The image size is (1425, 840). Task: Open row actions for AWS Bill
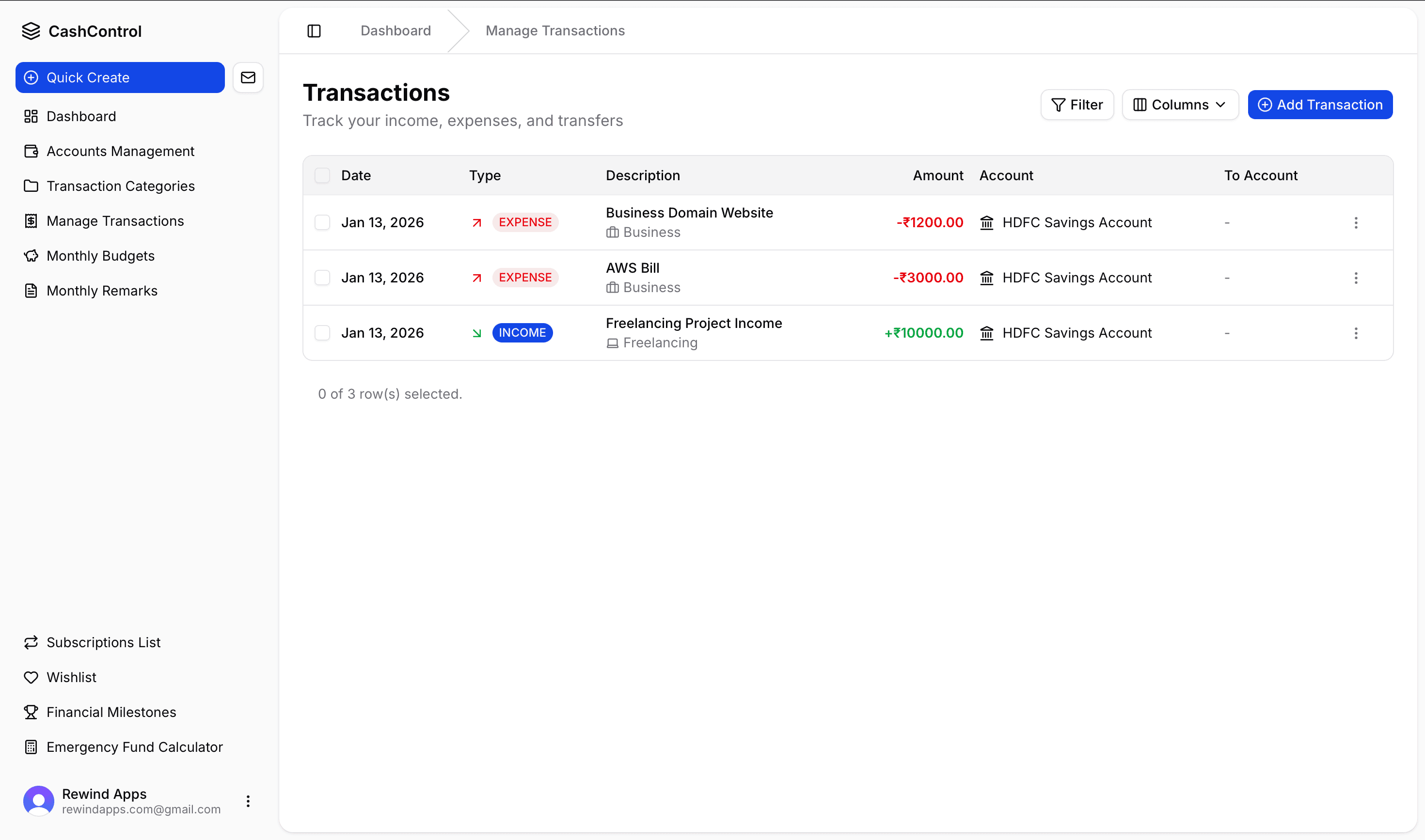click(x=1356, y=278)
